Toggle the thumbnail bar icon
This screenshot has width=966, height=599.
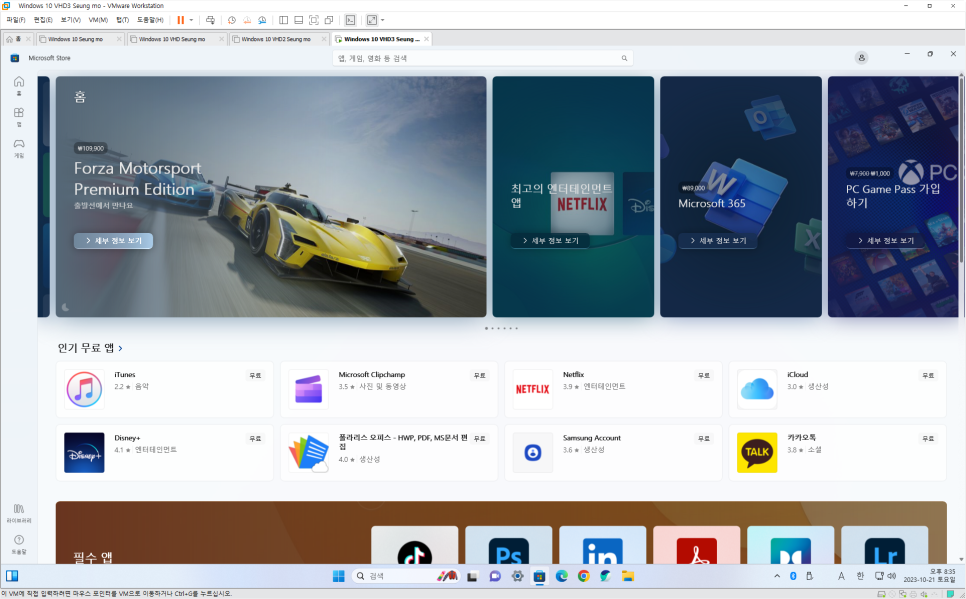click(x=299, y=20)
